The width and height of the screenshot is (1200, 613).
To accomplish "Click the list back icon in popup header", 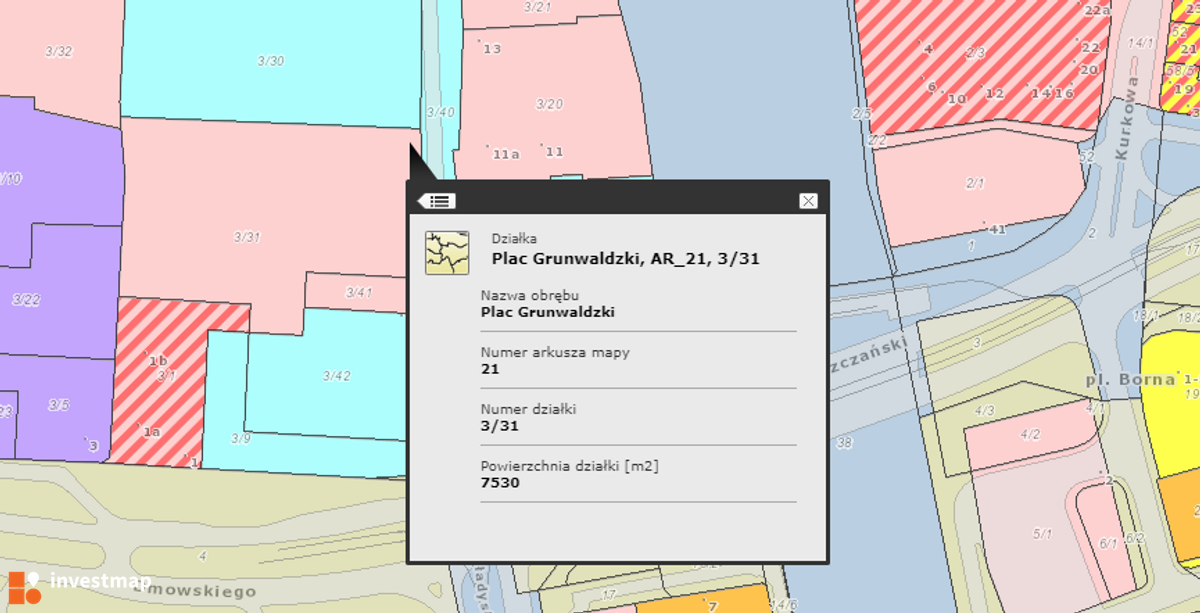I will pyautogui.click(x=438, y=201).
